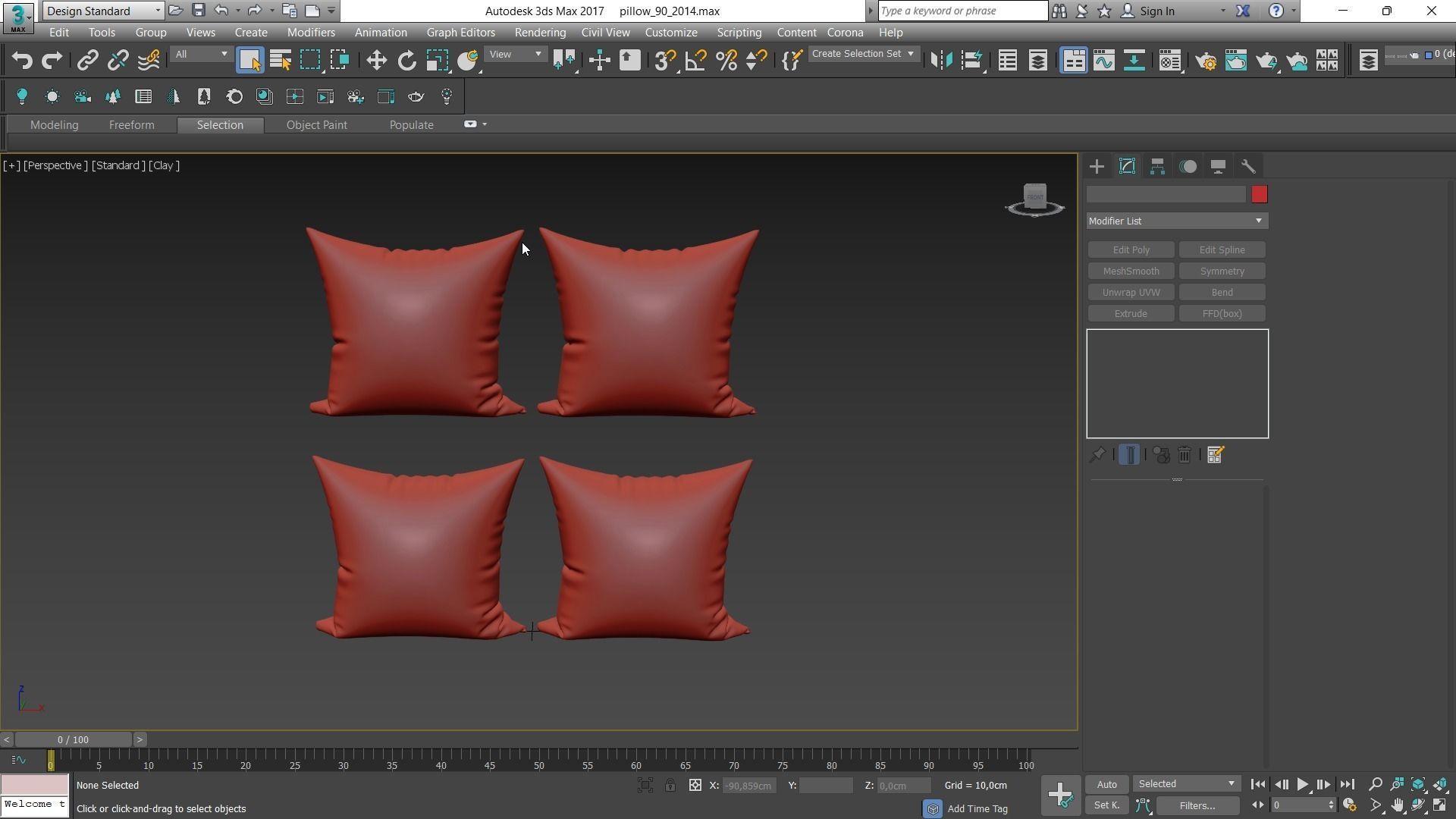
Task: Toggle Auto Key mode
Action: pos(1106,785)
